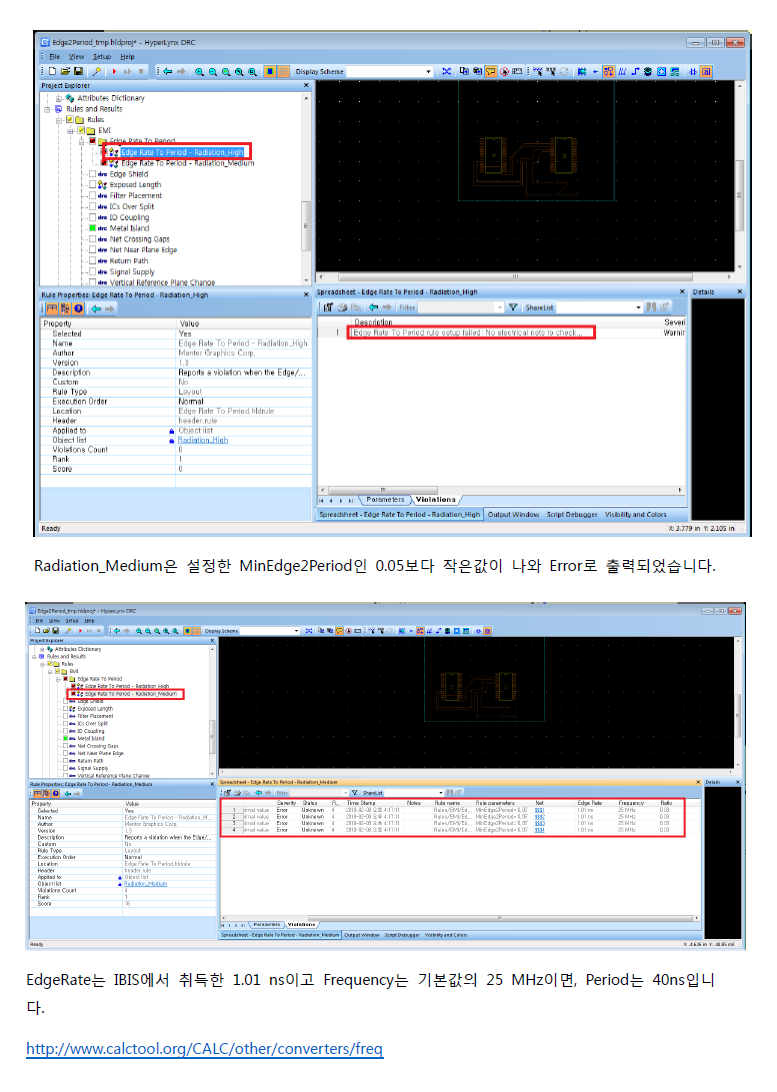Click the Open folder icon in upper toolbar
Image resolution: width=777 pixels, height=1092 pixels.
(x=66, y=72)
